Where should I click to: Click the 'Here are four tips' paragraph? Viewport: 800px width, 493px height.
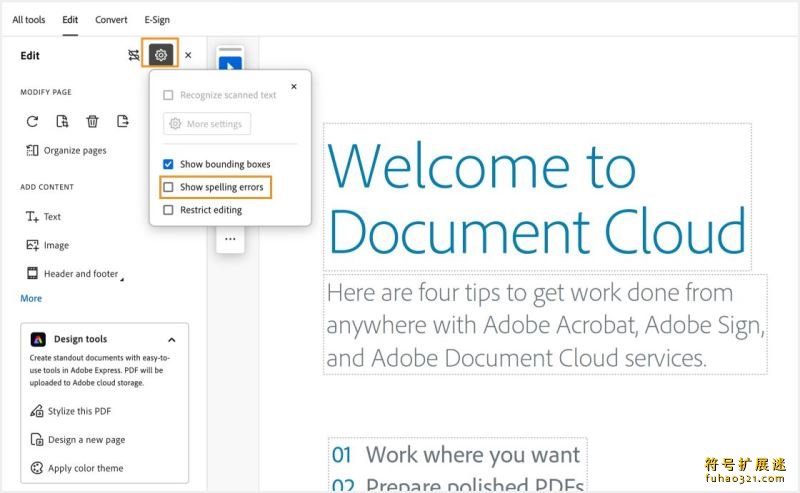tap(545, 325)
